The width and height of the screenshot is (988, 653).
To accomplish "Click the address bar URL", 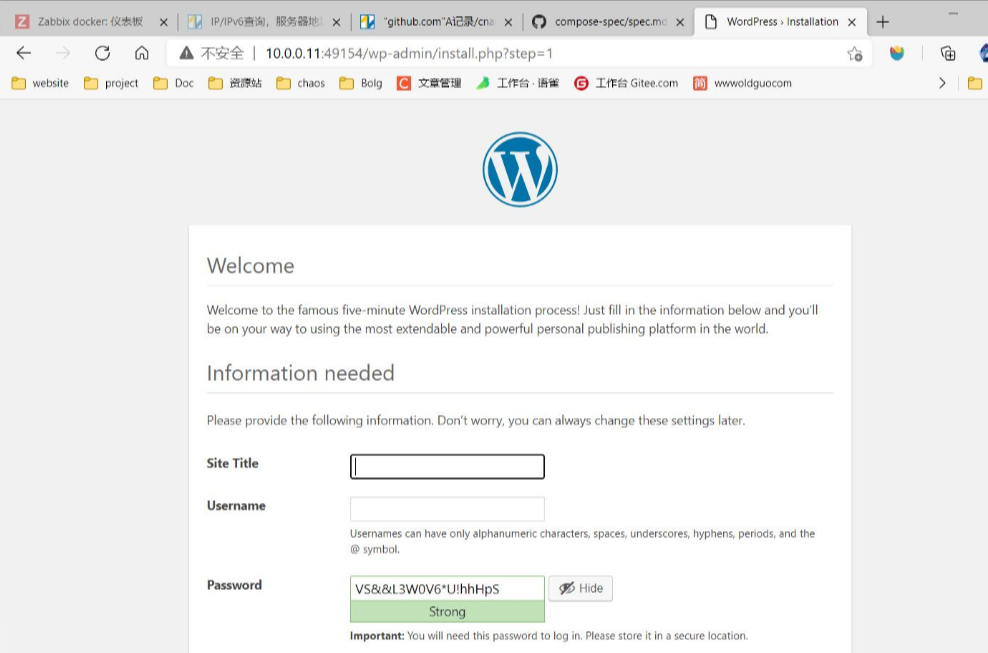I will pyautogui.click(x=409, y=54).
